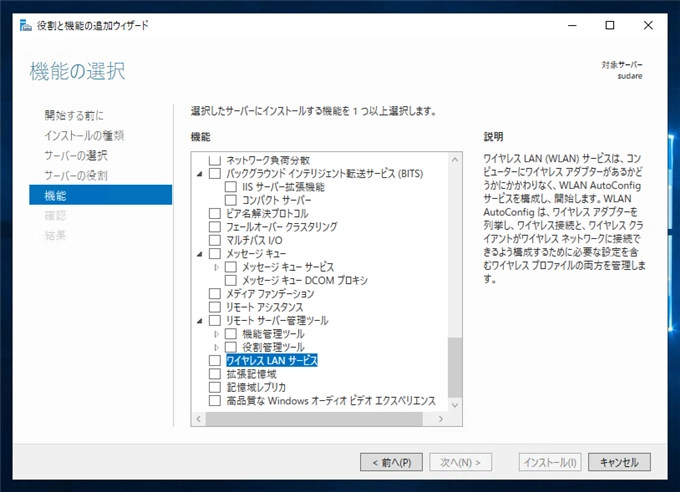Select the 記憶域レプリカ label
This screenshot has width=680, height=492.
[256, 387]
